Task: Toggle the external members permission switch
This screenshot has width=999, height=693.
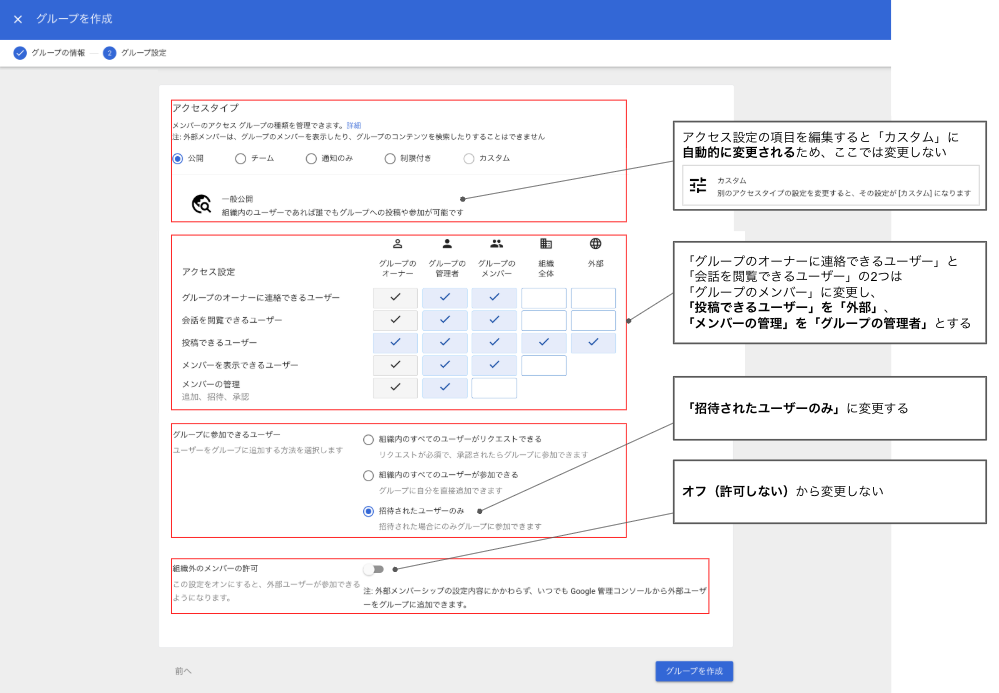Action: click(x=373, y=569)
